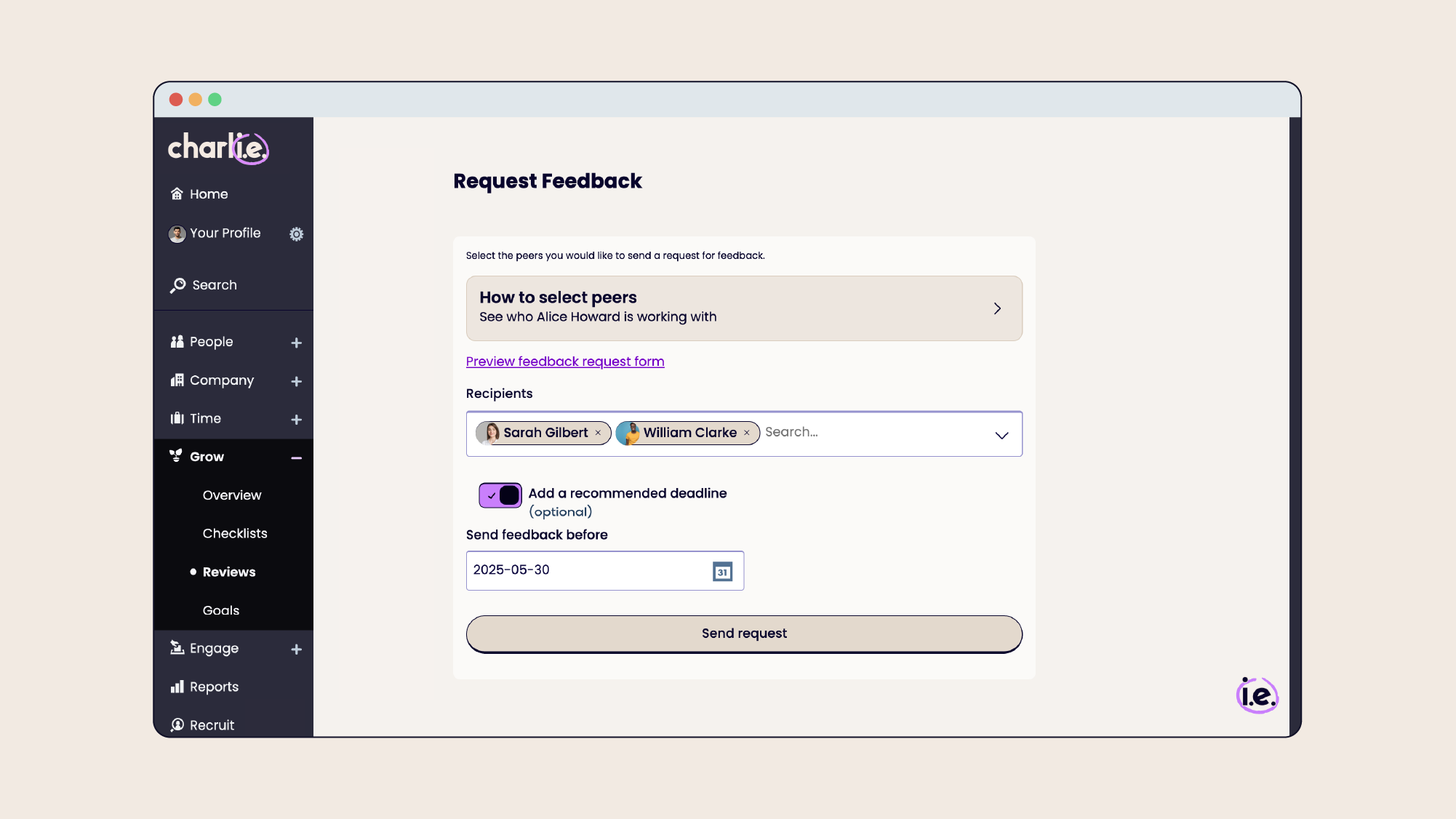Expand the Engage menu plus icon
Screen dimensions: 1456x819
tap(296, 650)
